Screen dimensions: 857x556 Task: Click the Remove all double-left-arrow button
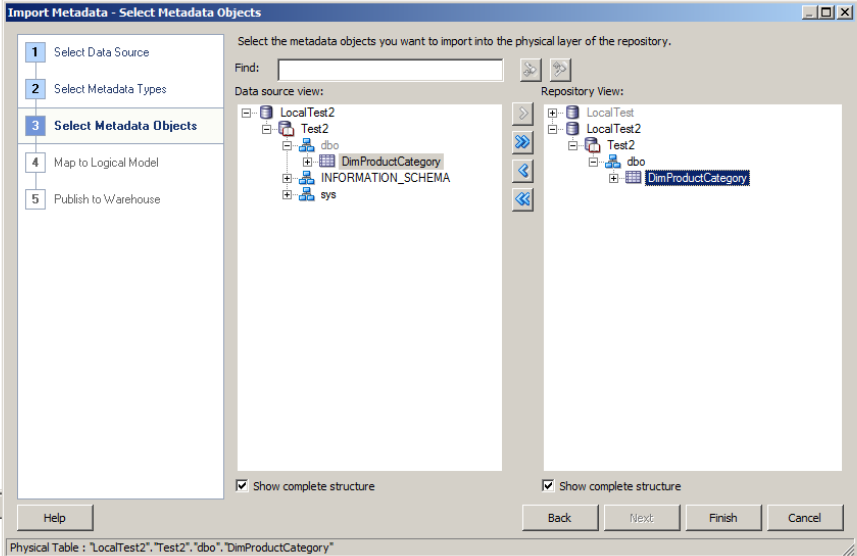pyautogui.click(x=522, y=200)
